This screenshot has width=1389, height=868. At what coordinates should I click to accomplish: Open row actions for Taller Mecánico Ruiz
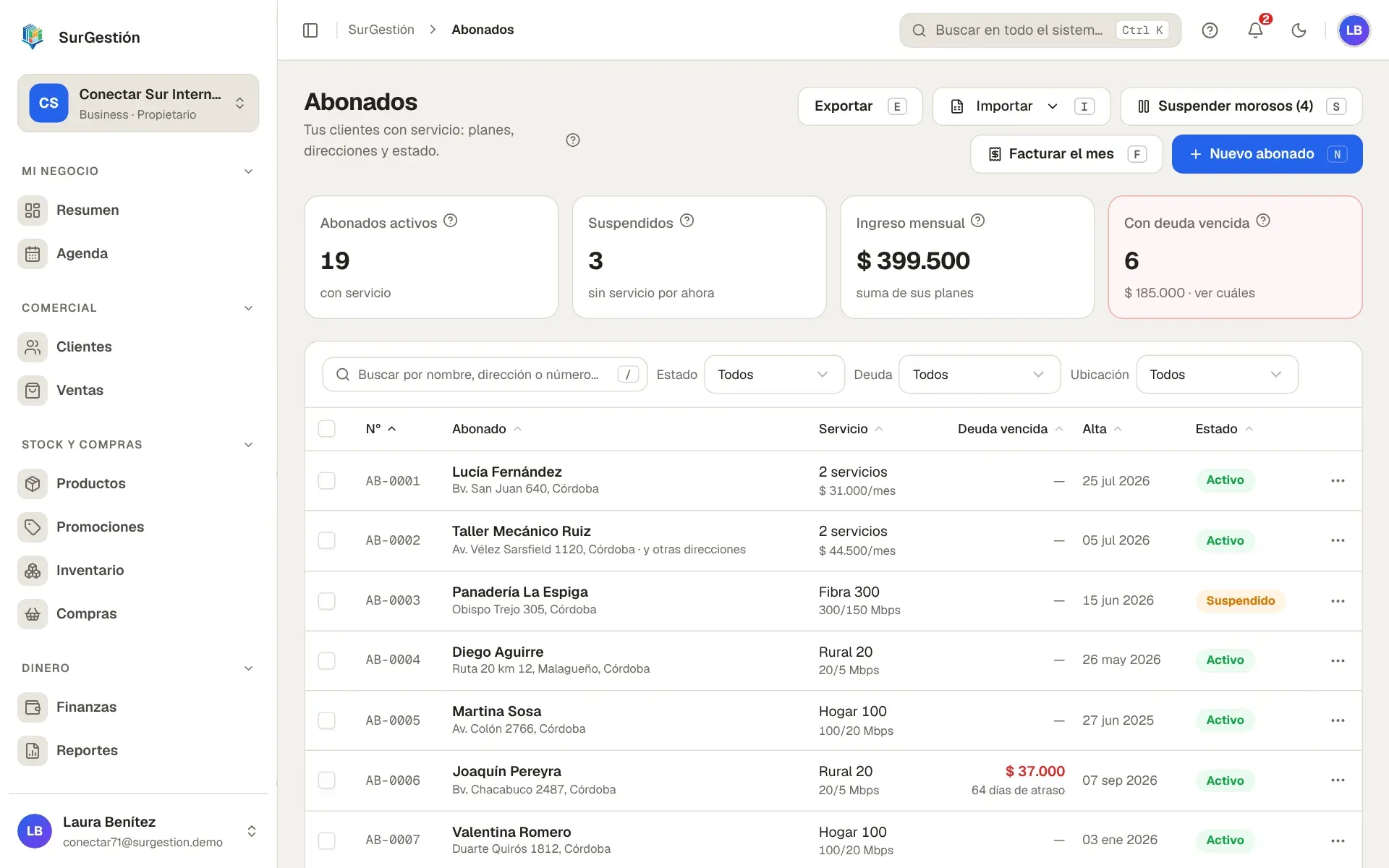[x=1338, y=540]
